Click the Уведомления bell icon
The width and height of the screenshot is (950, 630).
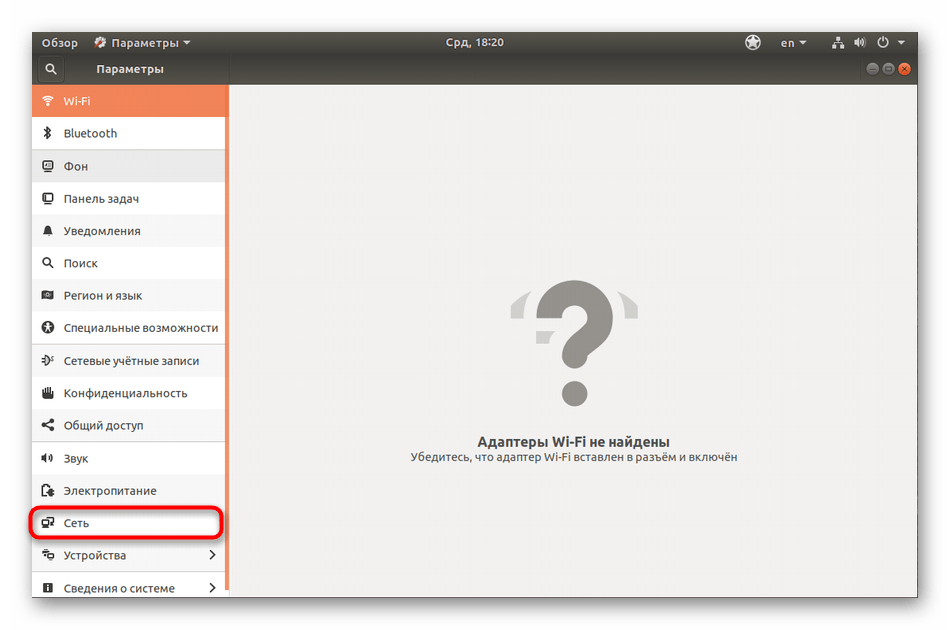pyautogui.click(x=48, y=231)
